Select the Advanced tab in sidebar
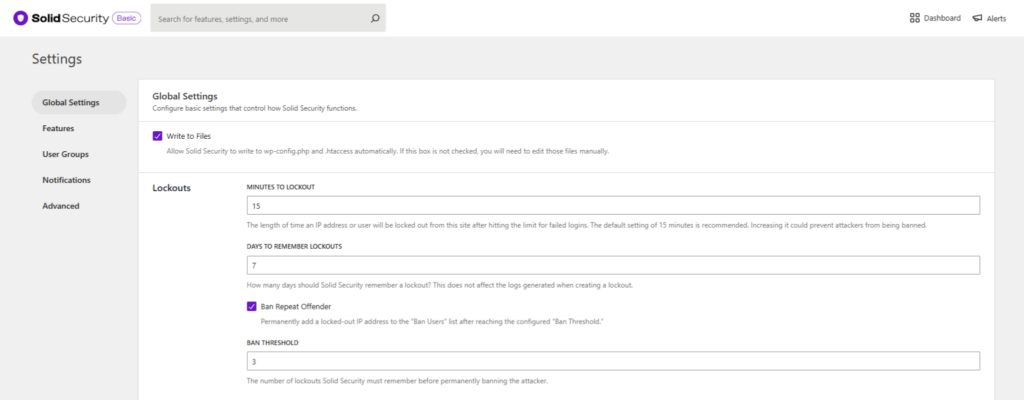This screenshot has height=400, width=1024. (60, 206)
